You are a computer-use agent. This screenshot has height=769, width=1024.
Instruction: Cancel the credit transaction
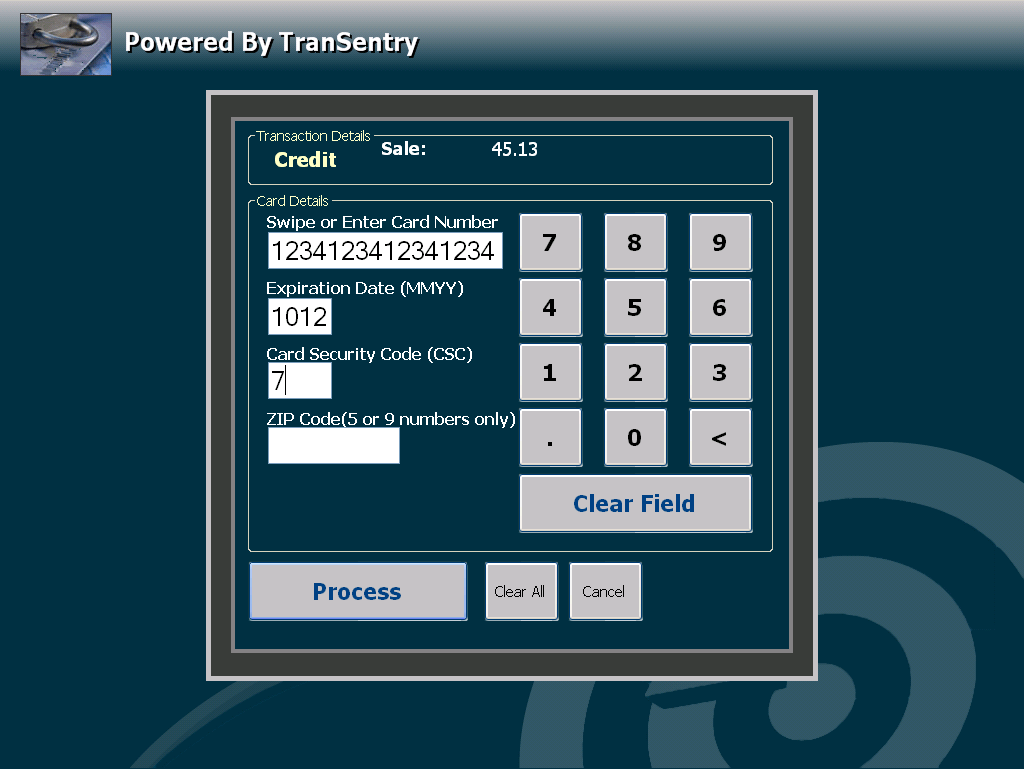(x=605, y=591)
